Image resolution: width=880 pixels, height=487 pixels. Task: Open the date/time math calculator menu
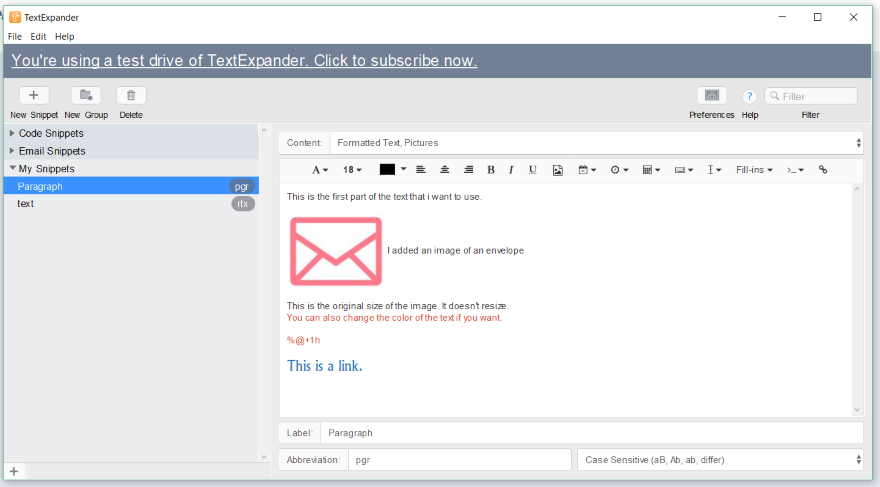coord(651,169)
